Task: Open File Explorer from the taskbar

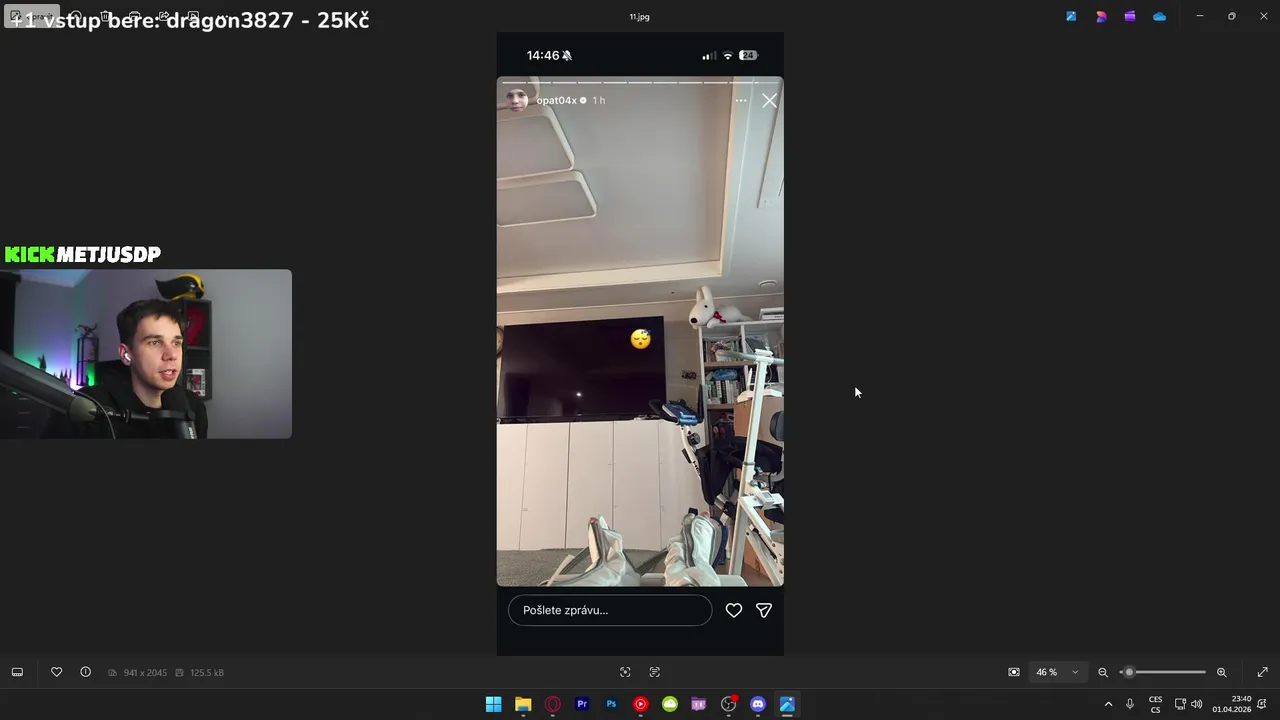Action: (523, 704)
